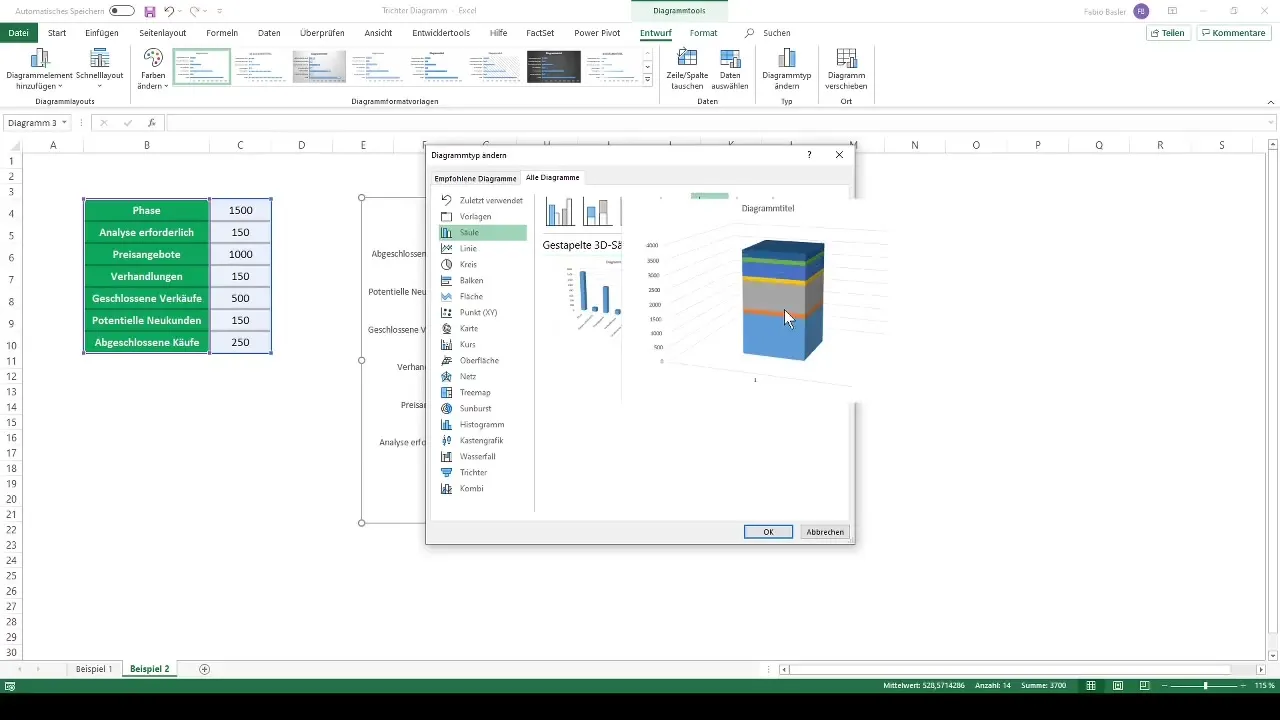
Task: Switch to the Formeln ribbon tab
Action: click(x=222, y=33)
